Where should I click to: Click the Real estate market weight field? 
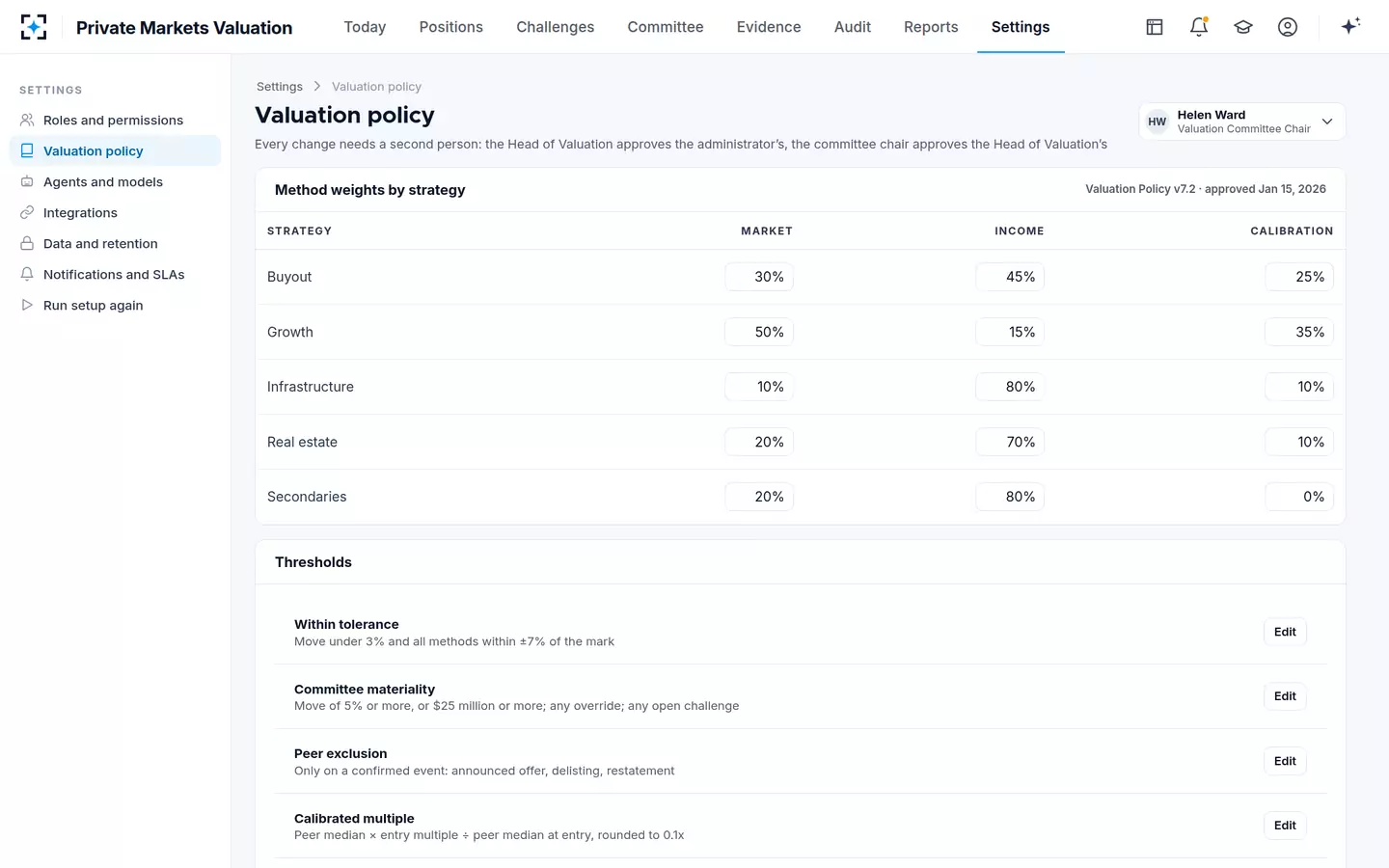(759, 442)
